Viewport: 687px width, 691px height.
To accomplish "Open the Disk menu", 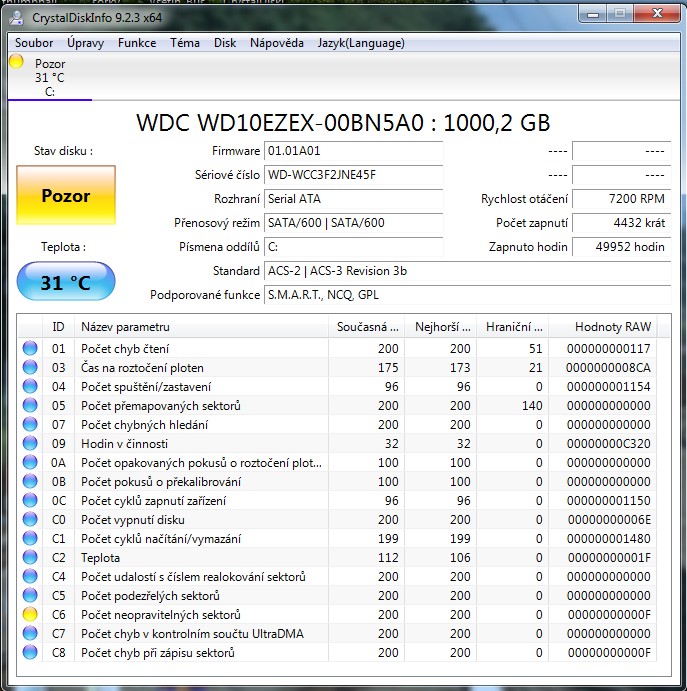I will [225, 43].
